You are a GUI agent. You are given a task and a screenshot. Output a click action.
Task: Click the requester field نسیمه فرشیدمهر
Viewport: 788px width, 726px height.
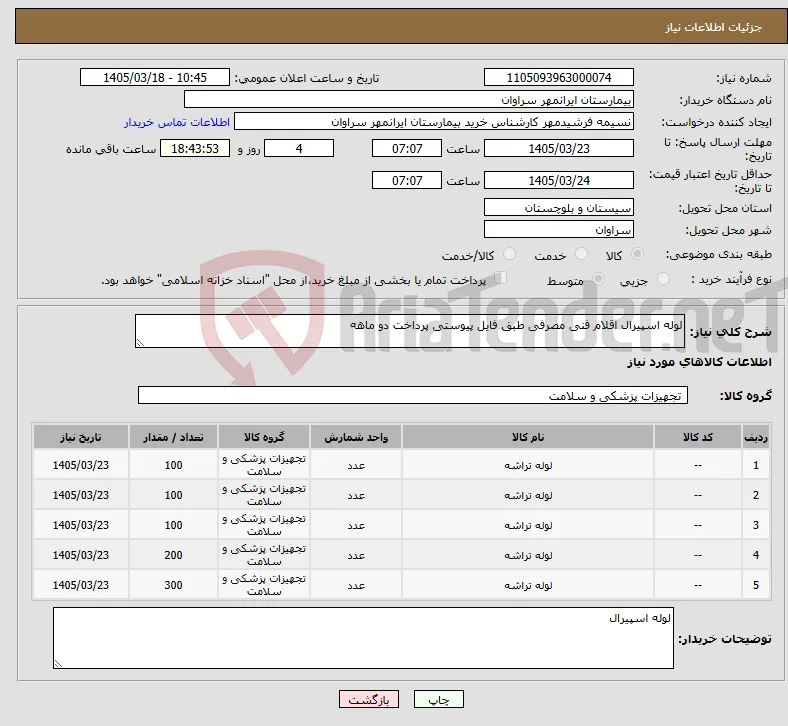click(x=434, y=122)
